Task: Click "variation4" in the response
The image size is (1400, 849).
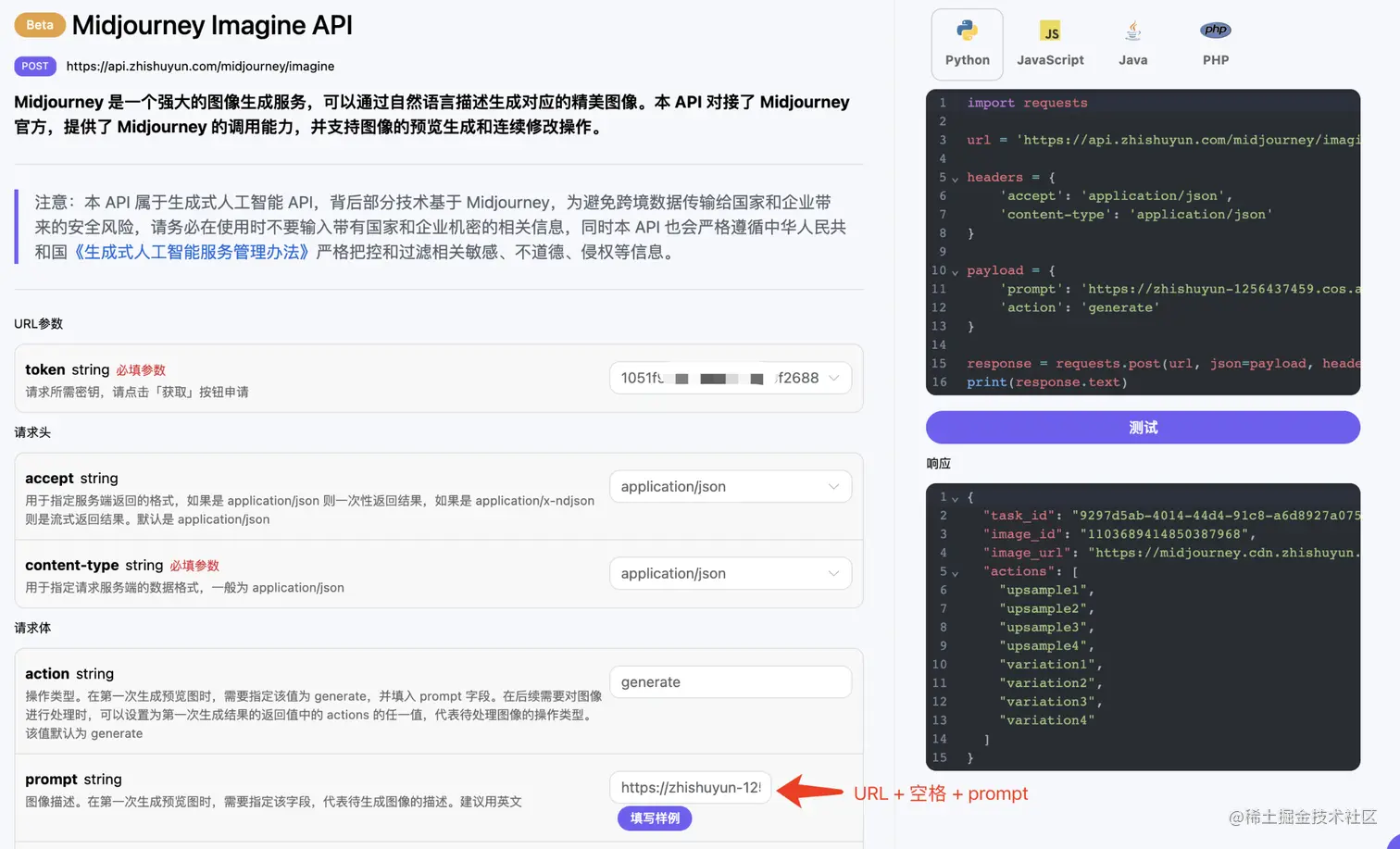Action: [x=1046, y=719]
